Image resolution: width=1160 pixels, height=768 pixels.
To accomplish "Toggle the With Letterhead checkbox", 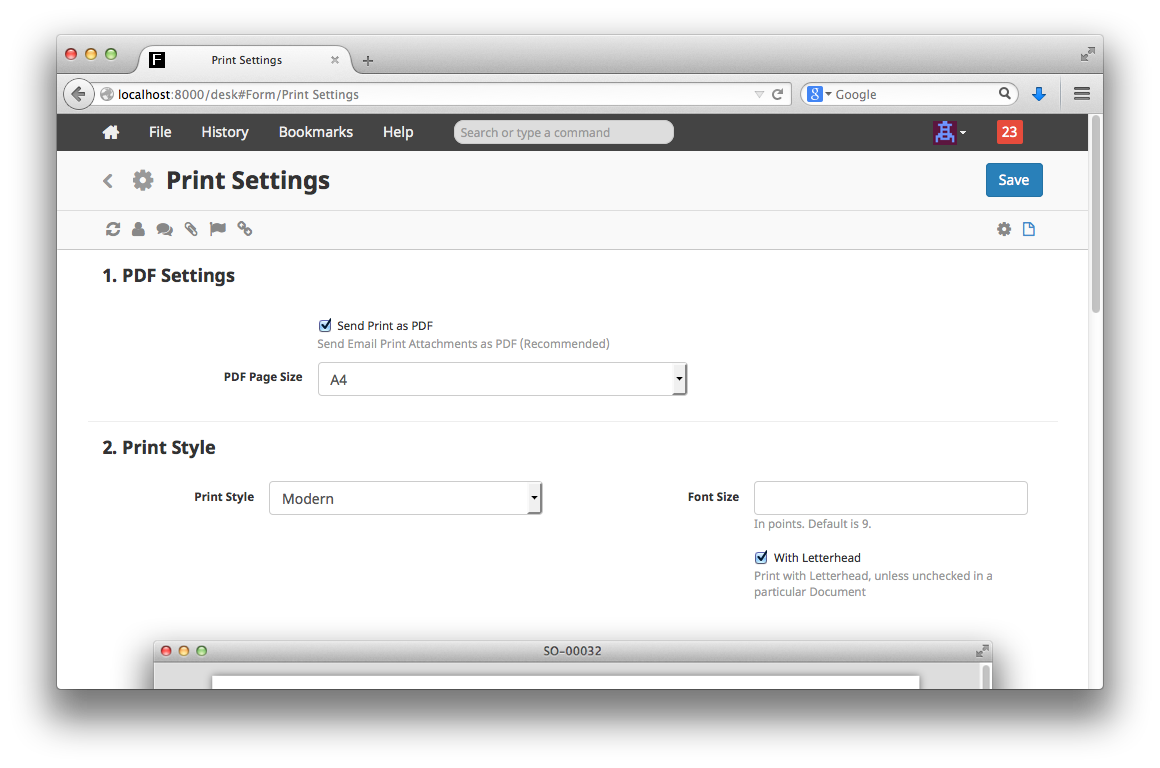I will pos(761,557).
